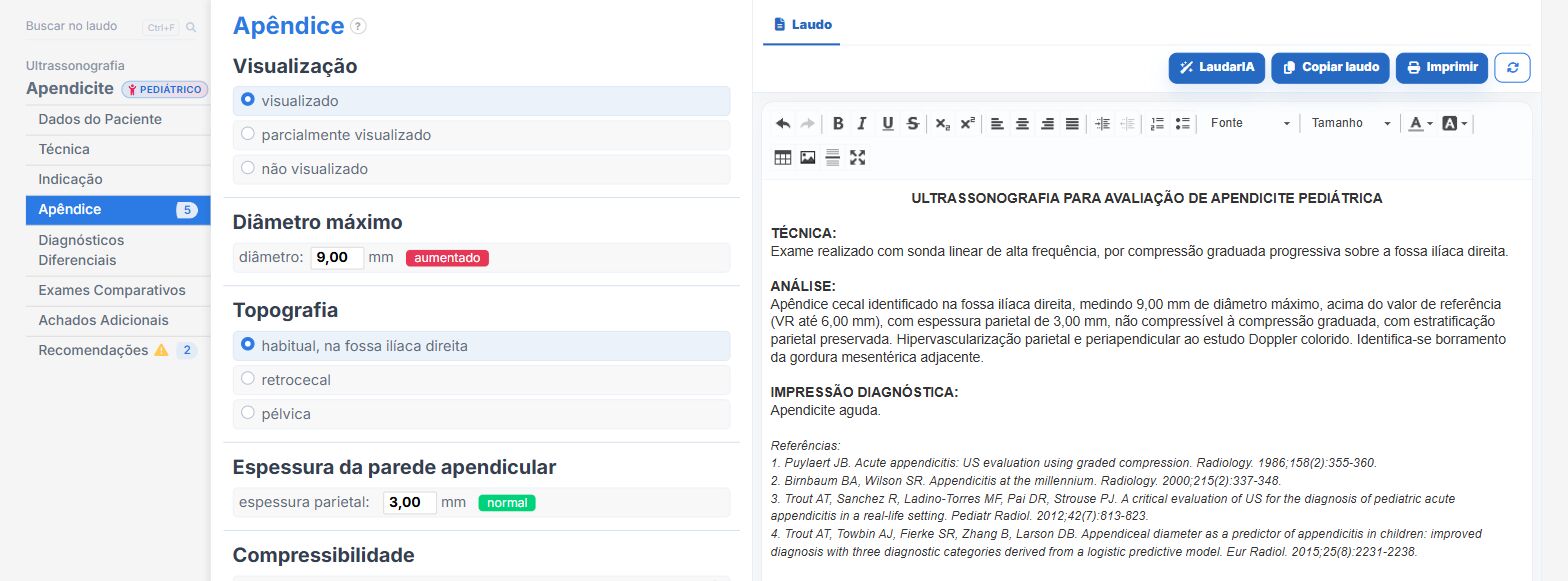
Task: Insert an image into the report
Action: point(808,157)
